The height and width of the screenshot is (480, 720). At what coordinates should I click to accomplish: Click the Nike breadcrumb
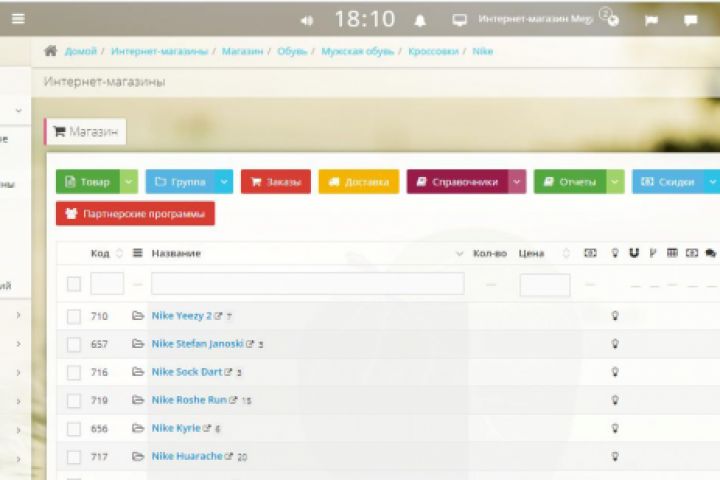pyautogui.click(x=483, y=51)
